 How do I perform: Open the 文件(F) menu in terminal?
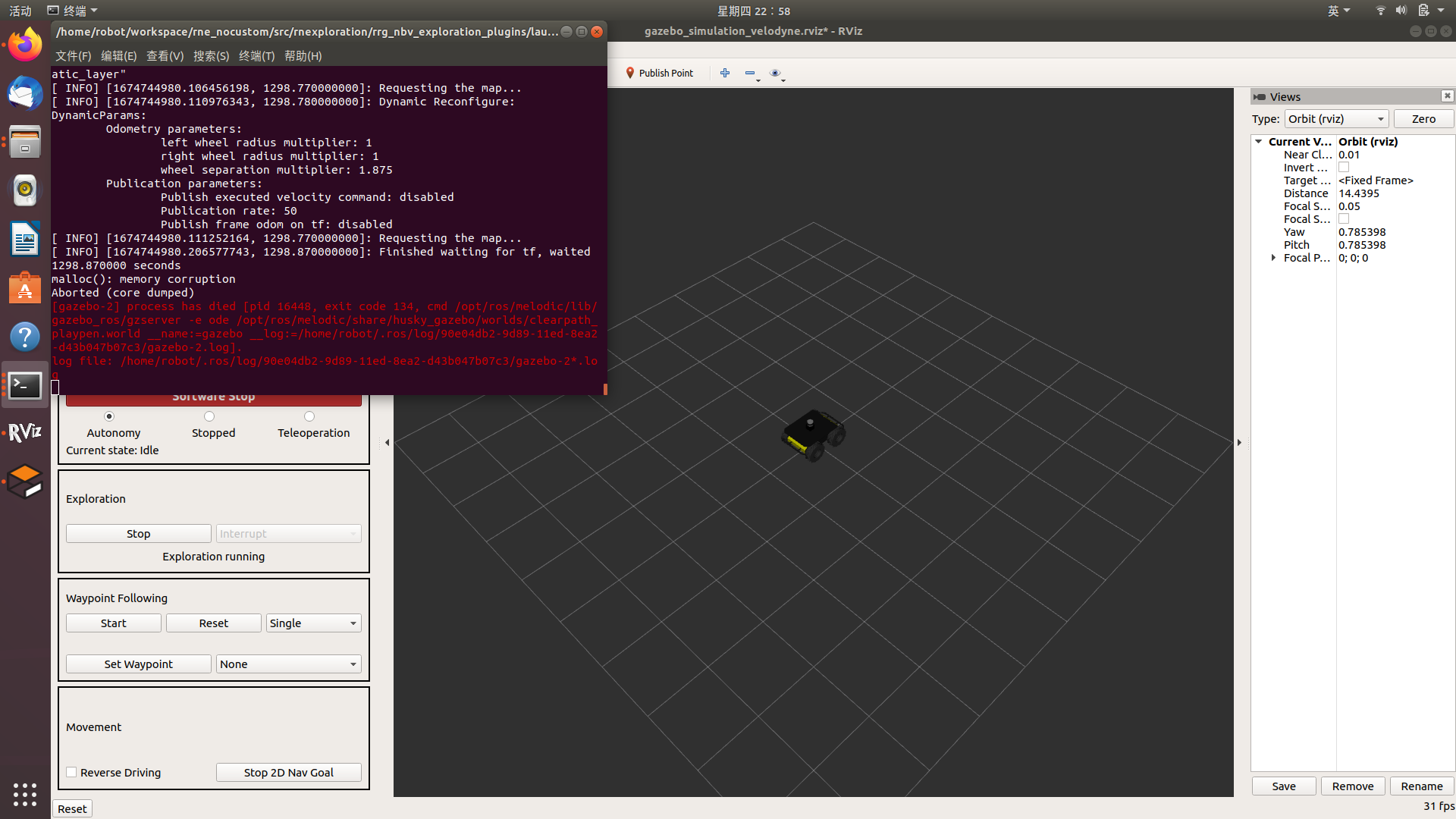[x=72, y=55]
